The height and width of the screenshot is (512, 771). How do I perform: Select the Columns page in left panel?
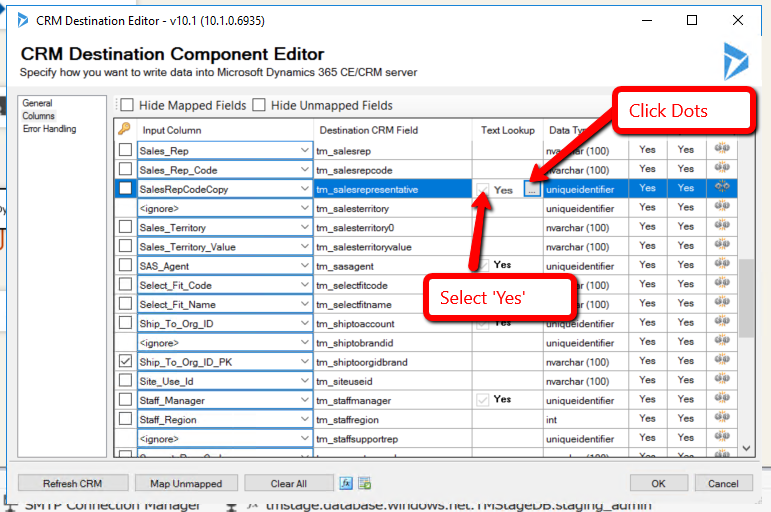click(x=38, y=116)
